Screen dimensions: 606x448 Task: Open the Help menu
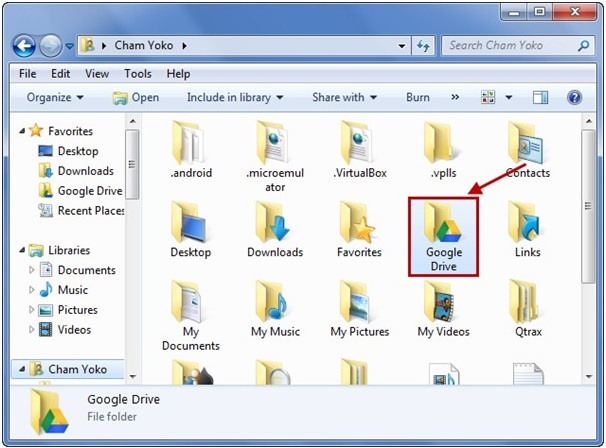[x=178, y=73]
